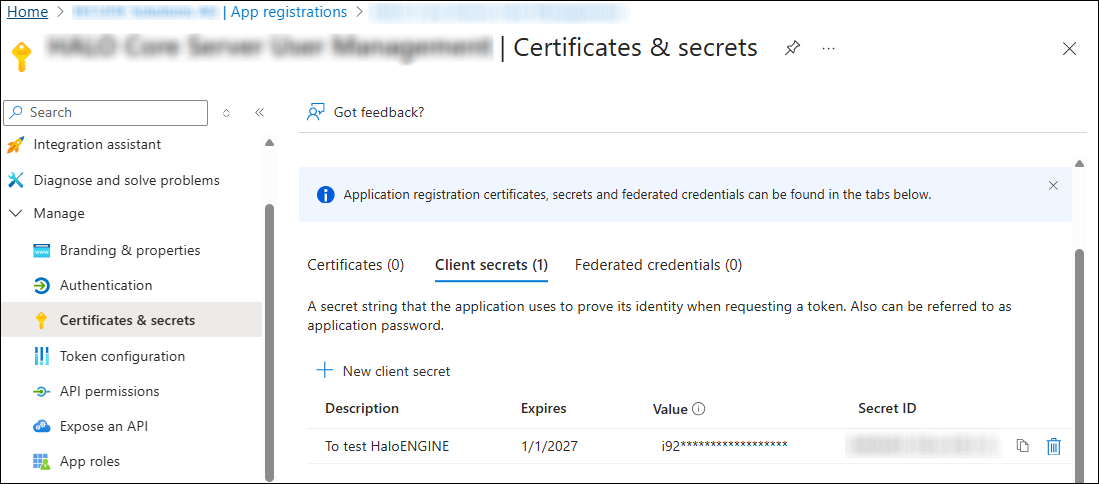The width and height of the screenshot is (1099, 484).
Task: Click the blue info icon in banner
Action: click(326, 195)
